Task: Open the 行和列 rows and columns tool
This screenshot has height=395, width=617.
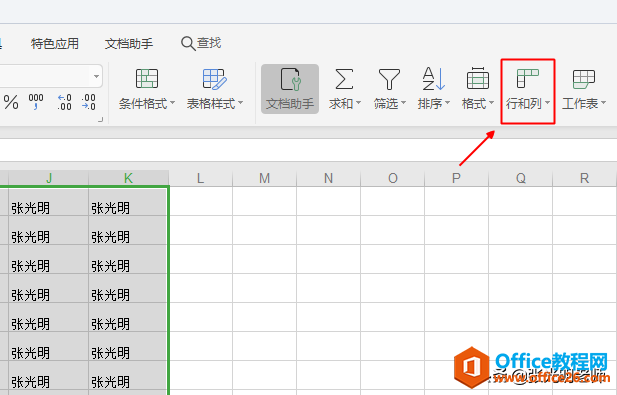Action: (x=528, y=91)
